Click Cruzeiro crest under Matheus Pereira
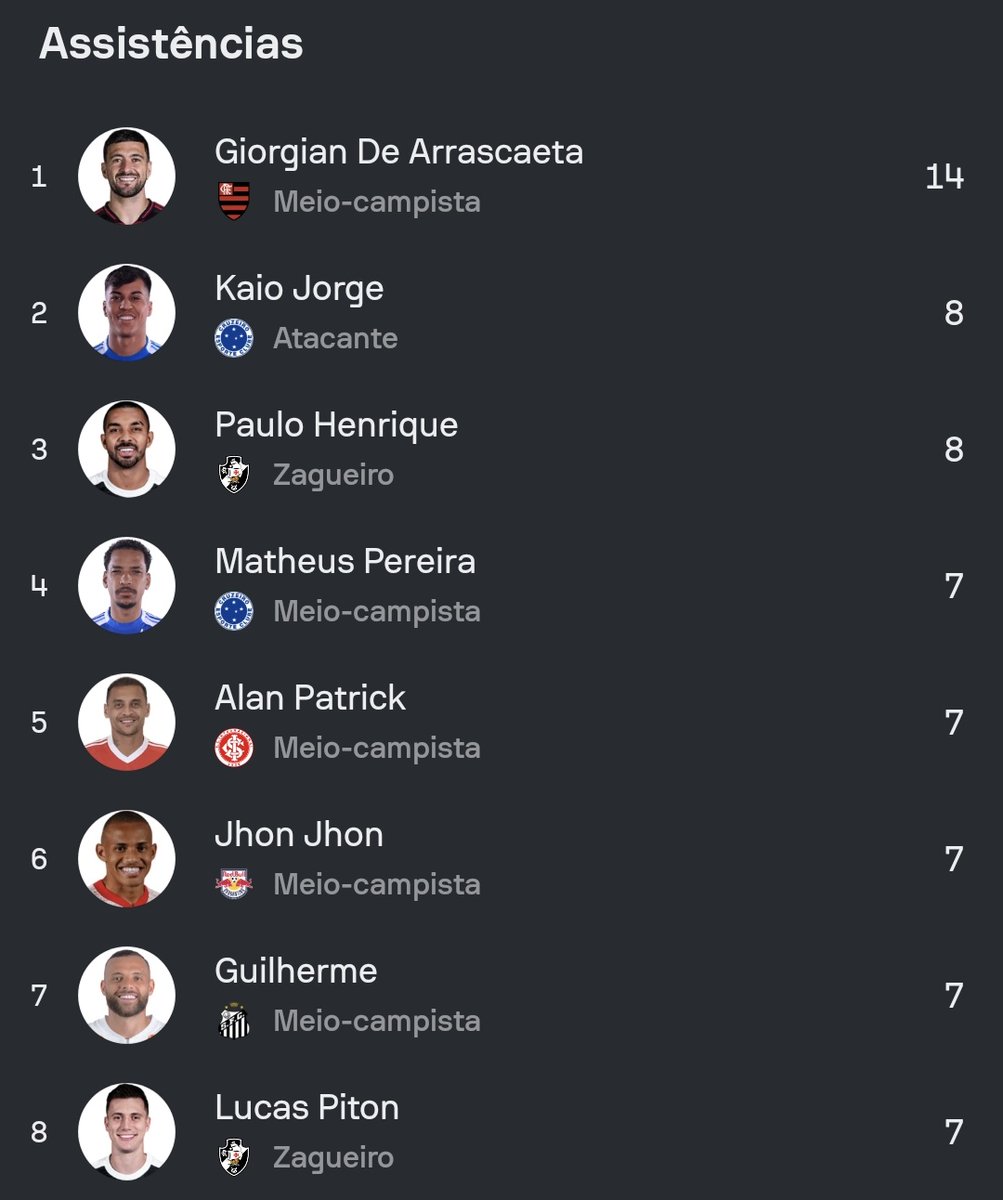Viewport: 1003px width, 1200px height. [234, 611]
